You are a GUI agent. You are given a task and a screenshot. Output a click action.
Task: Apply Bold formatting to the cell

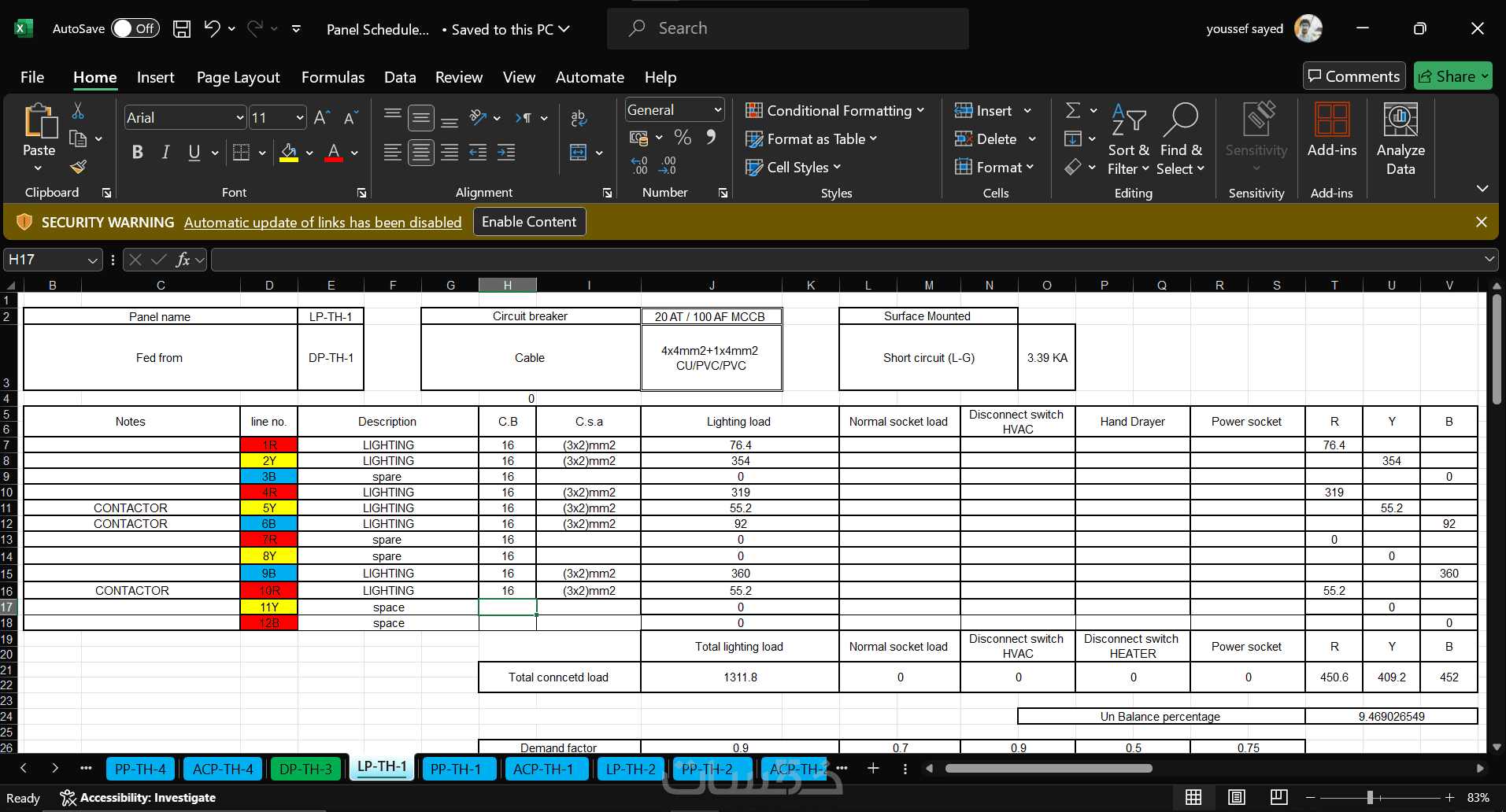pos(138,153)
